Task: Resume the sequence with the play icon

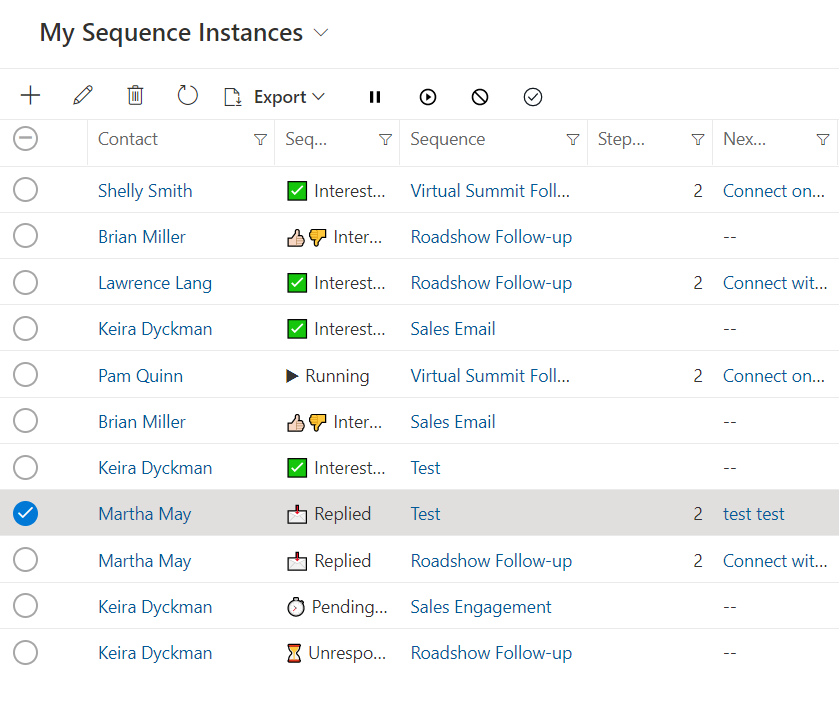Action: click(427, 96)
